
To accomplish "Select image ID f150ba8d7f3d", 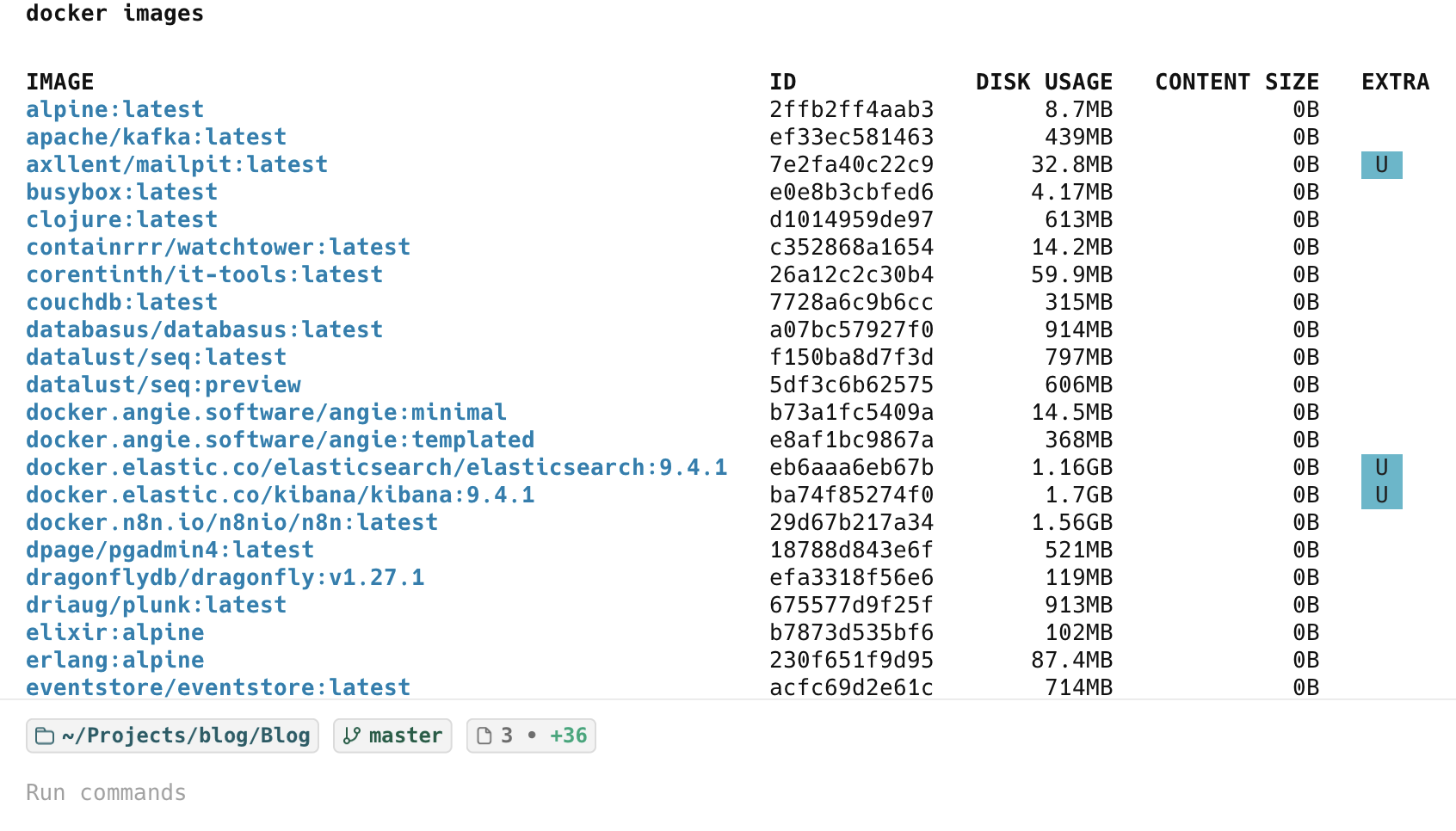I will pos(852,358).
